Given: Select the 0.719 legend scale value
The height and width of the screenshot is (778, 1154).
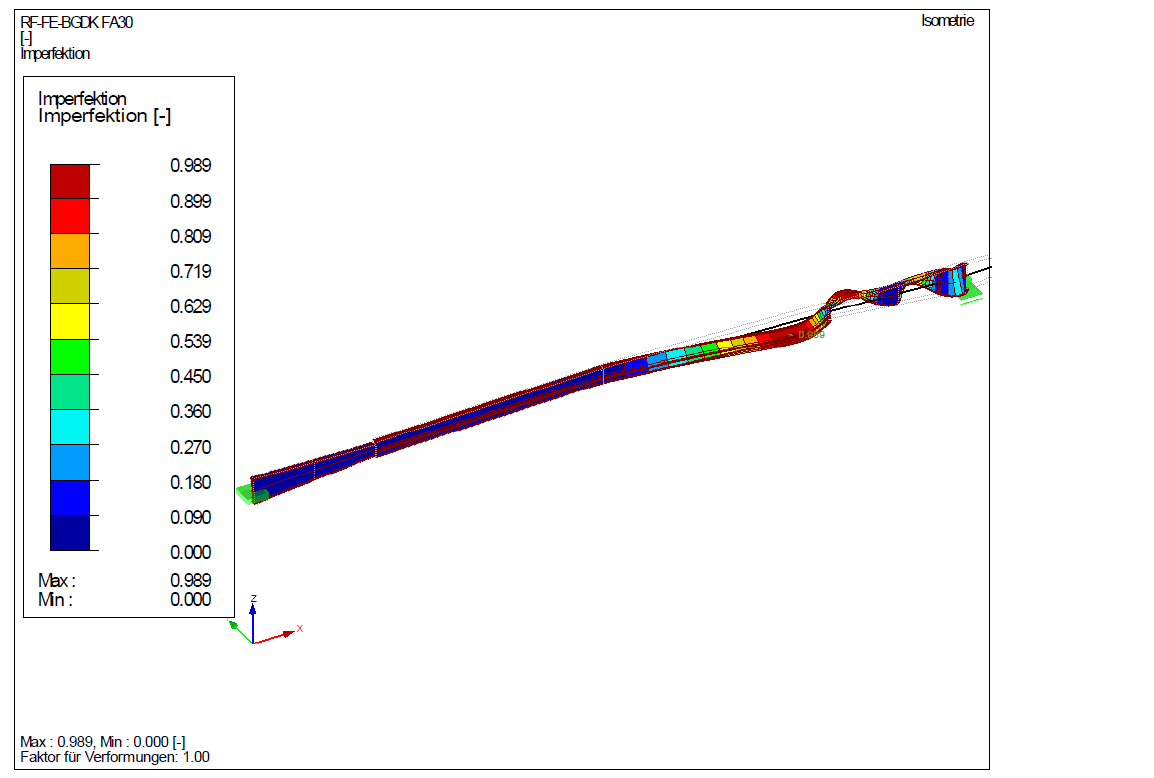Looking at the screenshot, I should point(190,272).
